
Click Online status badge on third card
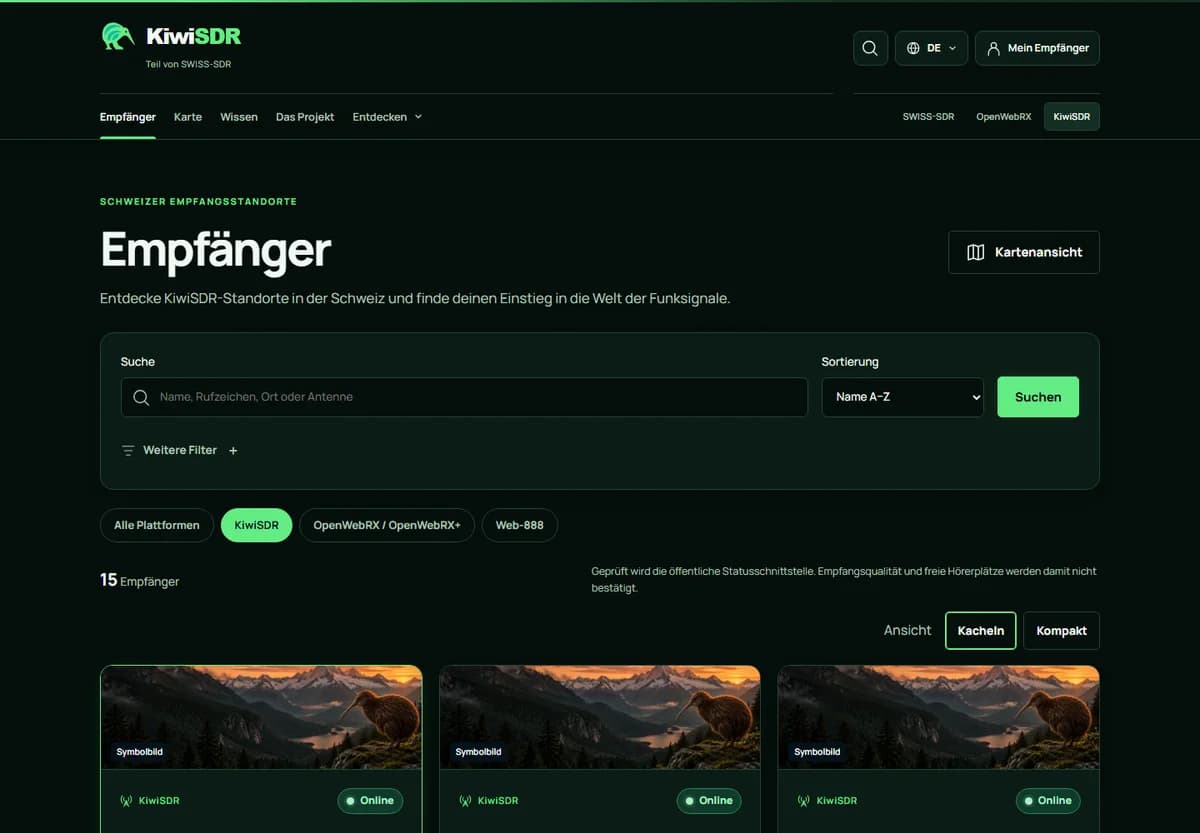(x=1048, y=801)
